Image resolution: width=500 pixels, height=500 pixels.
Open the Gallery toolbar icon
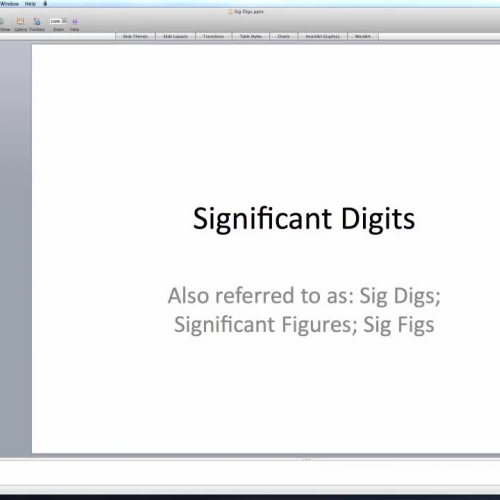(x=20, y=22)
